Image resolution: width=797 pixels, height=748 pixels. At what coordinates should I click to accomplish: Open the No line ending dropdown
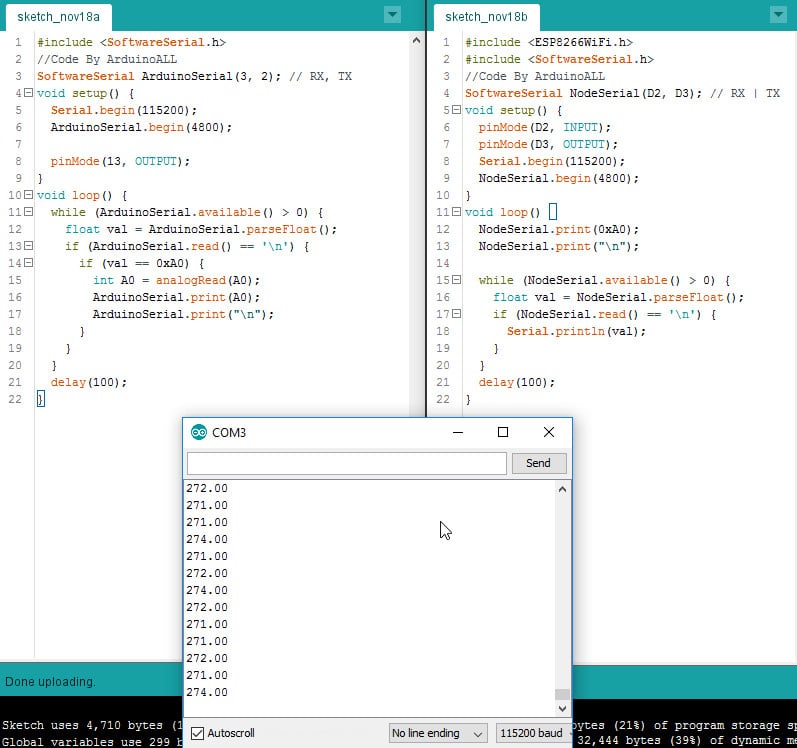(438, 733)
